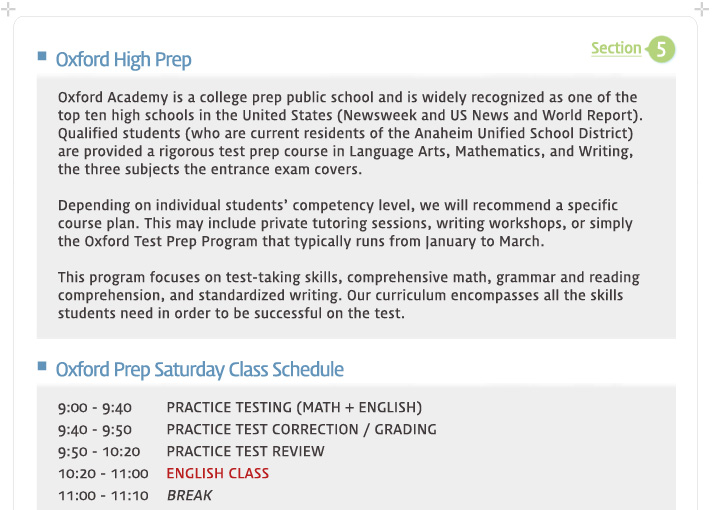Click the 9:50 - 10:20 time slot
Image resolution: width=712 pixels, height=510 pixels.
point(99,451)
